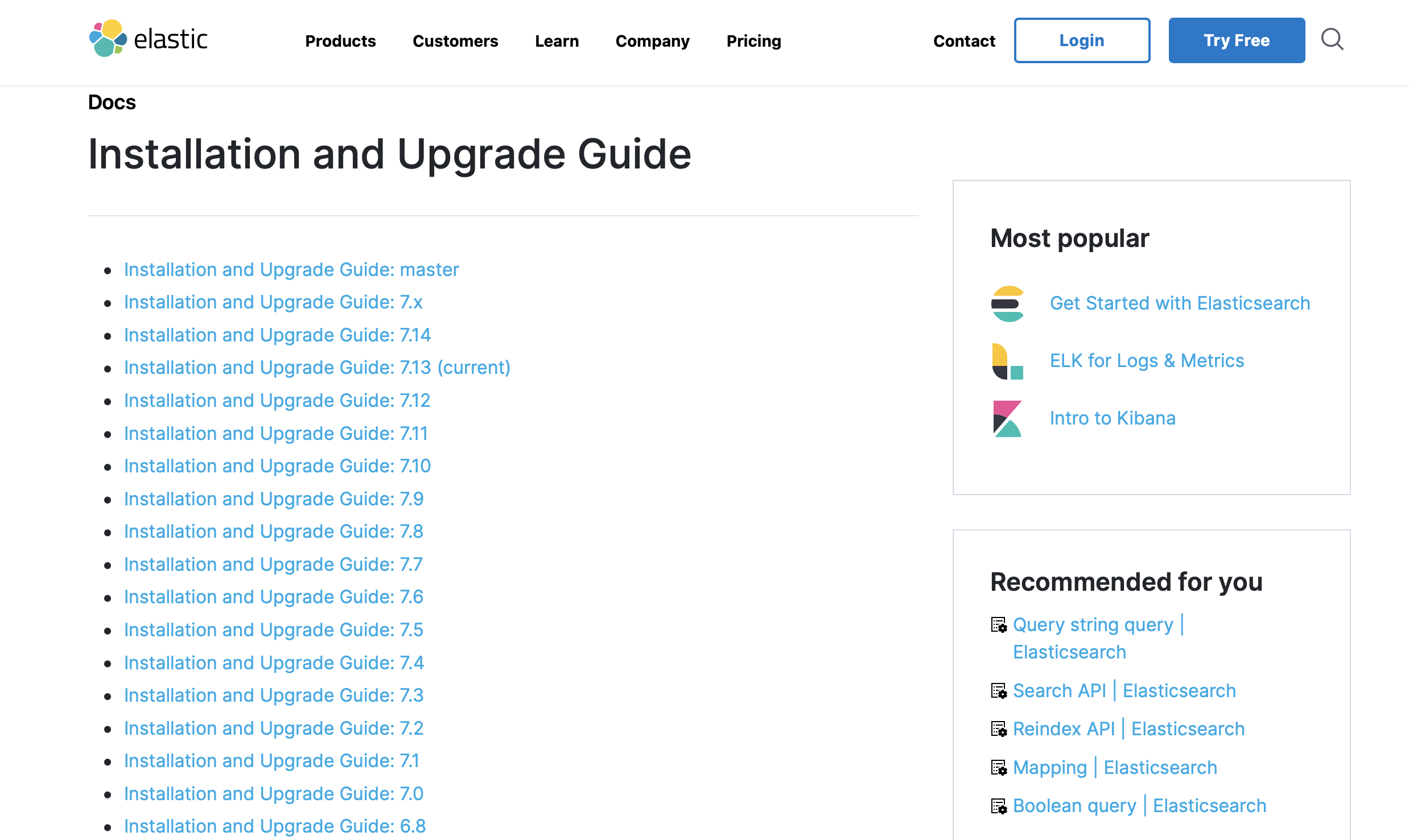The height and width of the screenshot is (840, 1409).
Task: Click document icon beside Search API
Action: (x=999, y=691)
